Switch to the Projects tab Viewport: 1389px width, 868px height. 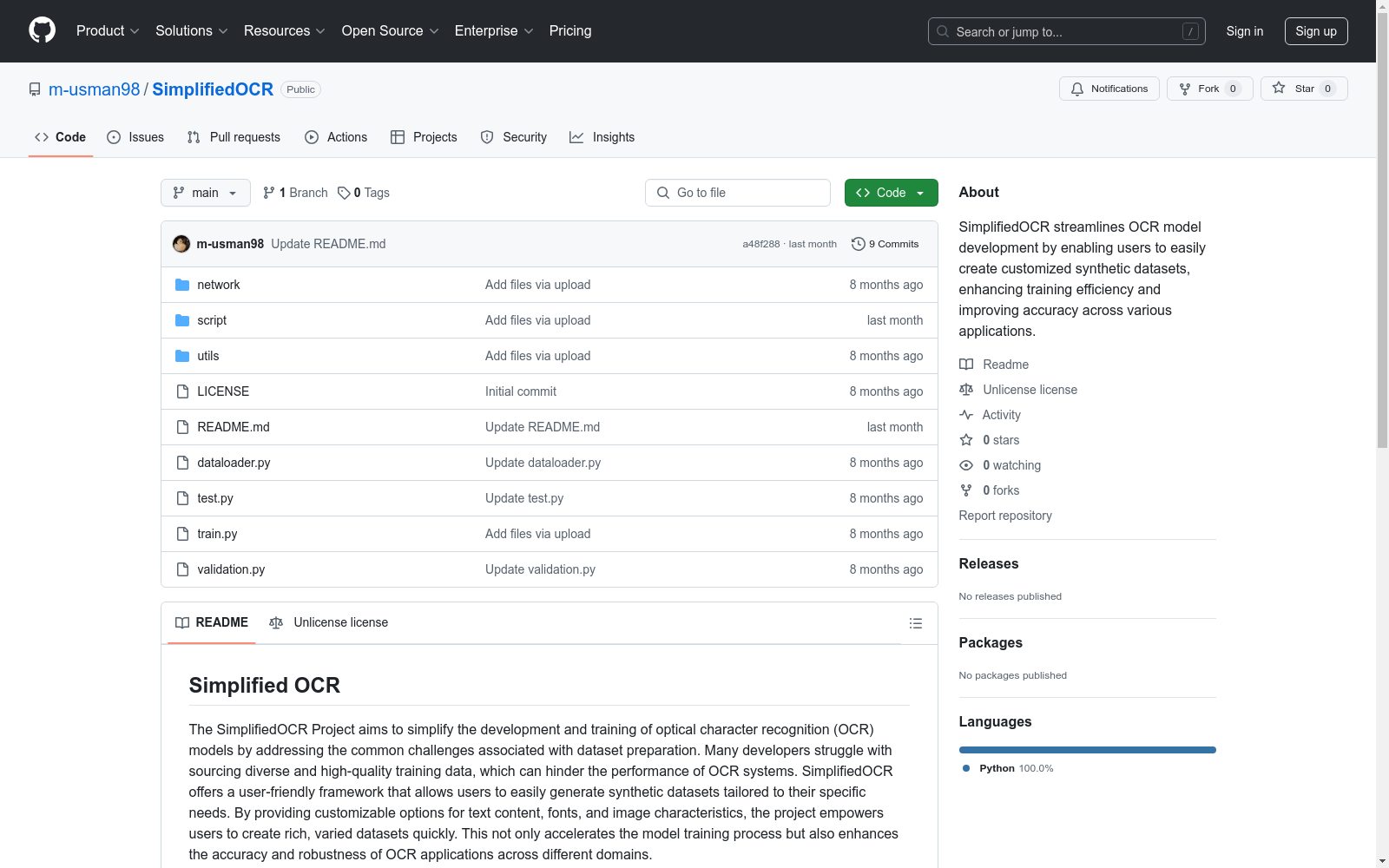point(424,137)
